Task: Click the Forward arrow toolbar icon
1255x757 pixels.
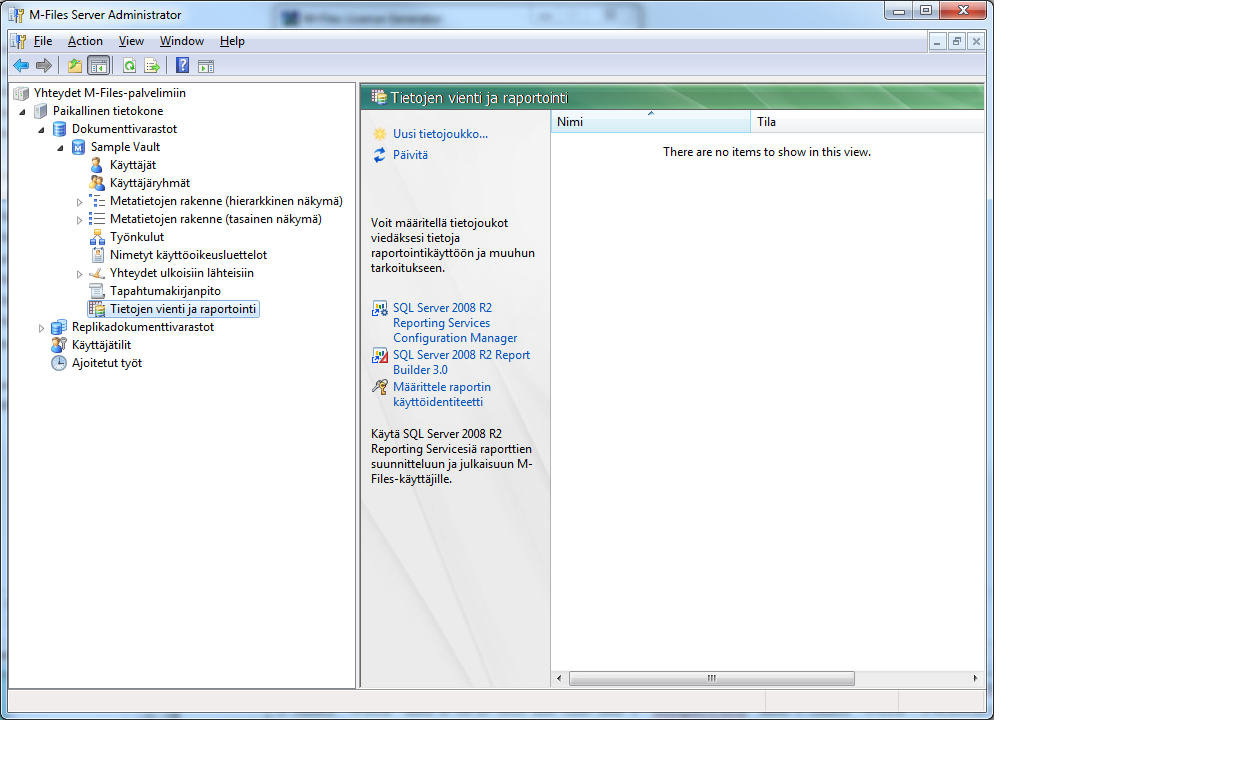Action: coord(43,66)
